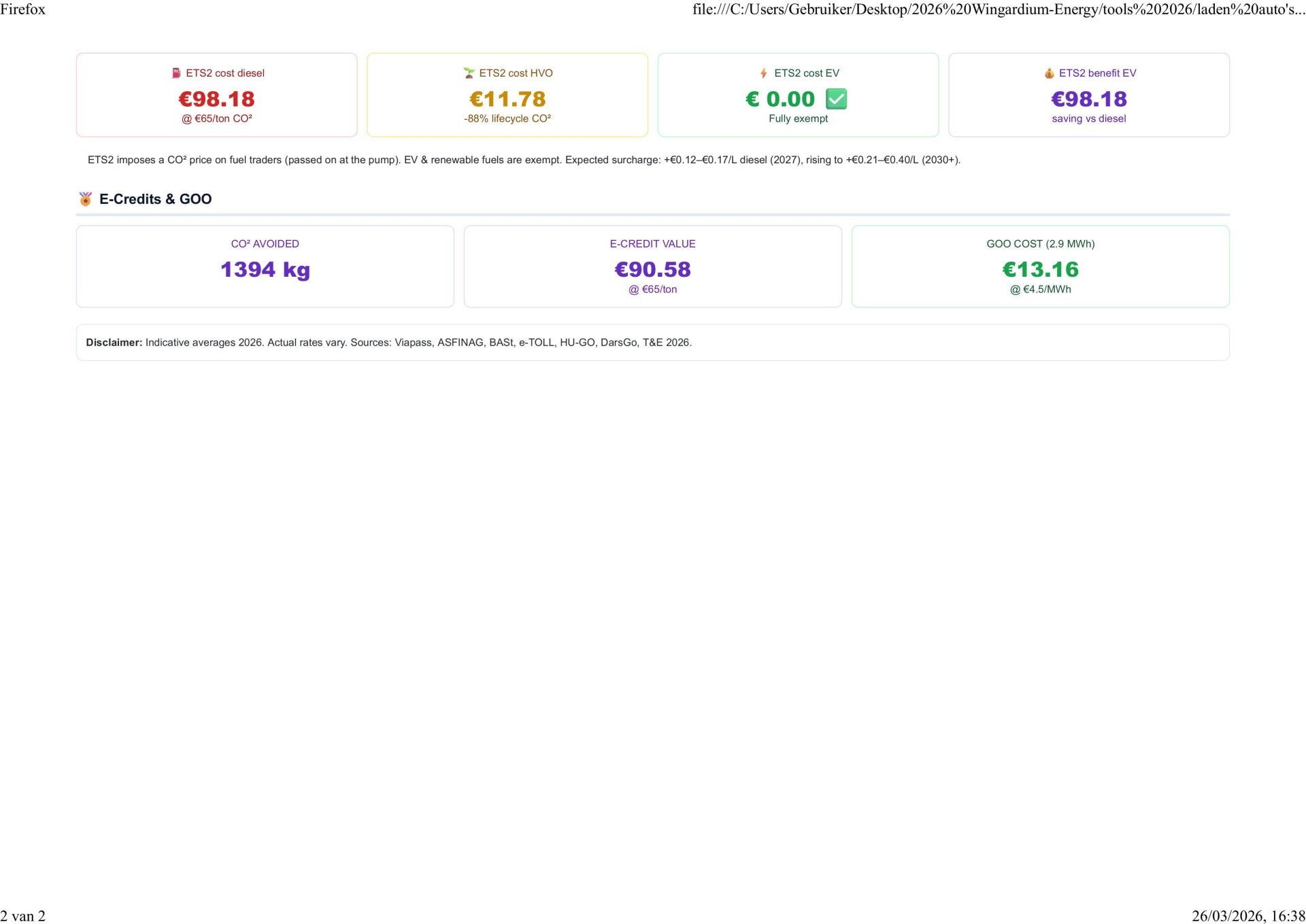The height and width of the screenshot is (924, 1306).
Task: Click the €90.58 E-credit value
Action: [652, 270]
